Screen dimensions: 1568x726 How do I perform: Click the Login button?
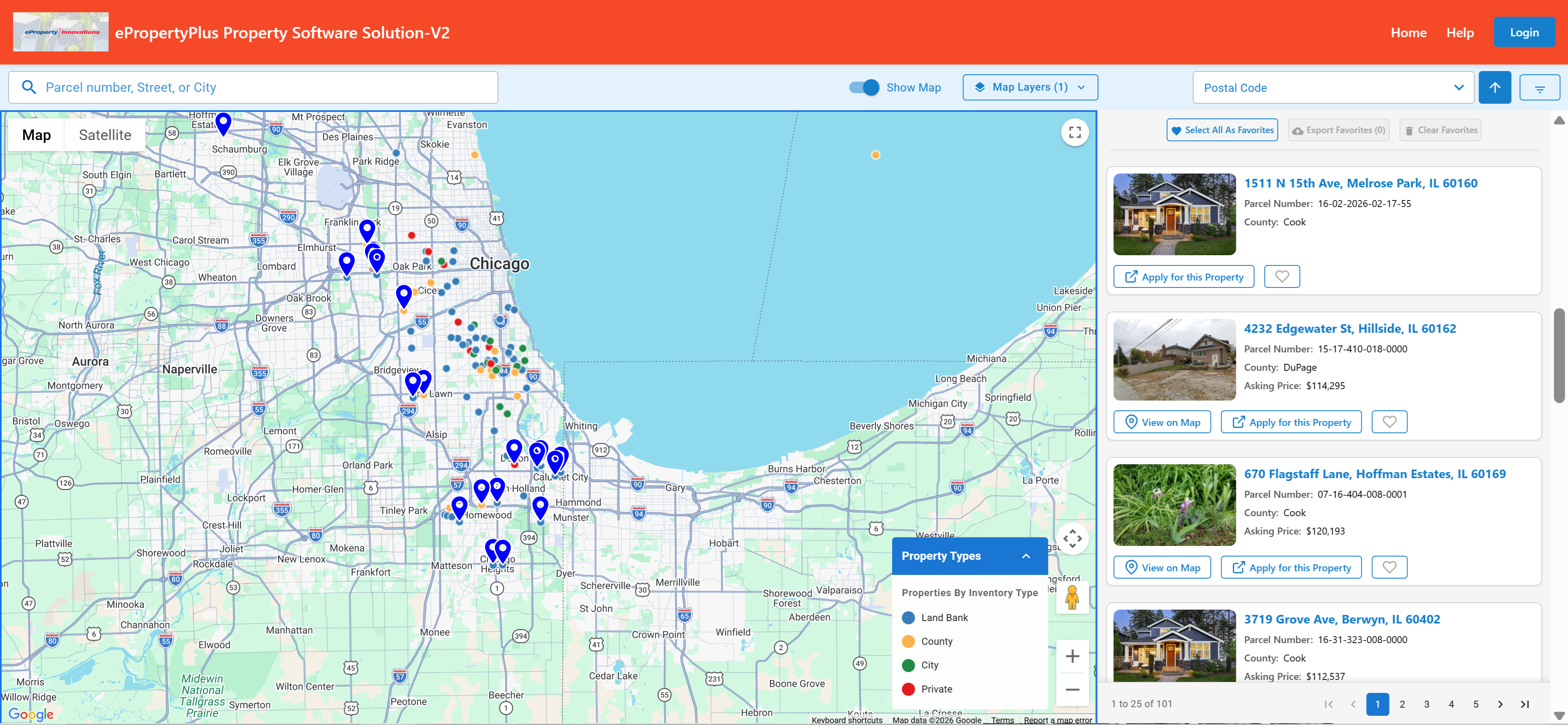[1523, 33]
